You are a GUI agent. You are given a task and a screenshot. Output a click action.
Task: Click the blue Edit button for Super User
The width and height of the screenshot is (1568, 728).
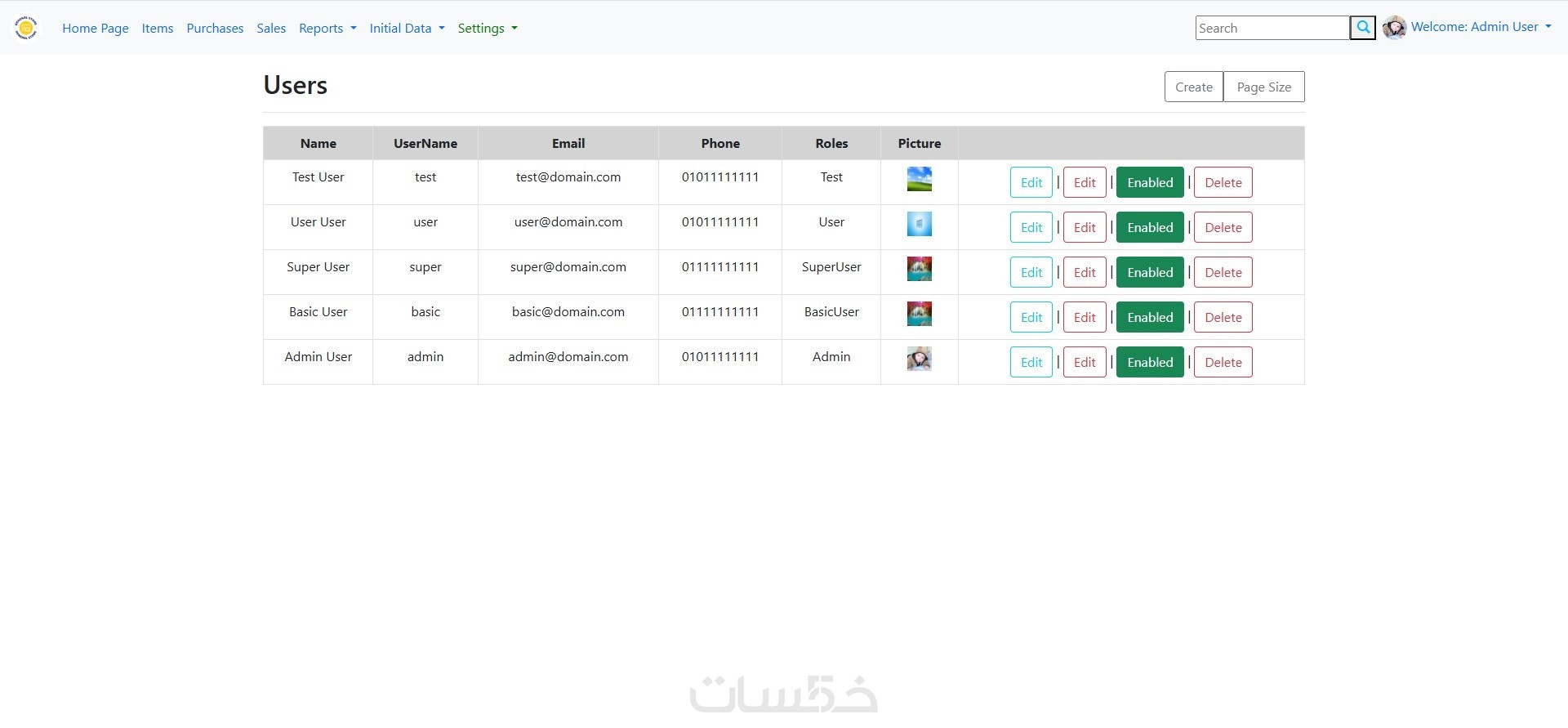1031,272
